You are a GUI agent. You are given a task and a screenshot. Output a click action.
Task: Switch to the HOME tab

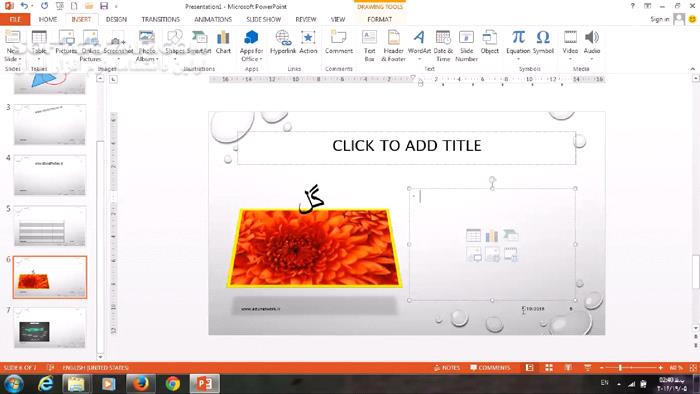[48, 19]
